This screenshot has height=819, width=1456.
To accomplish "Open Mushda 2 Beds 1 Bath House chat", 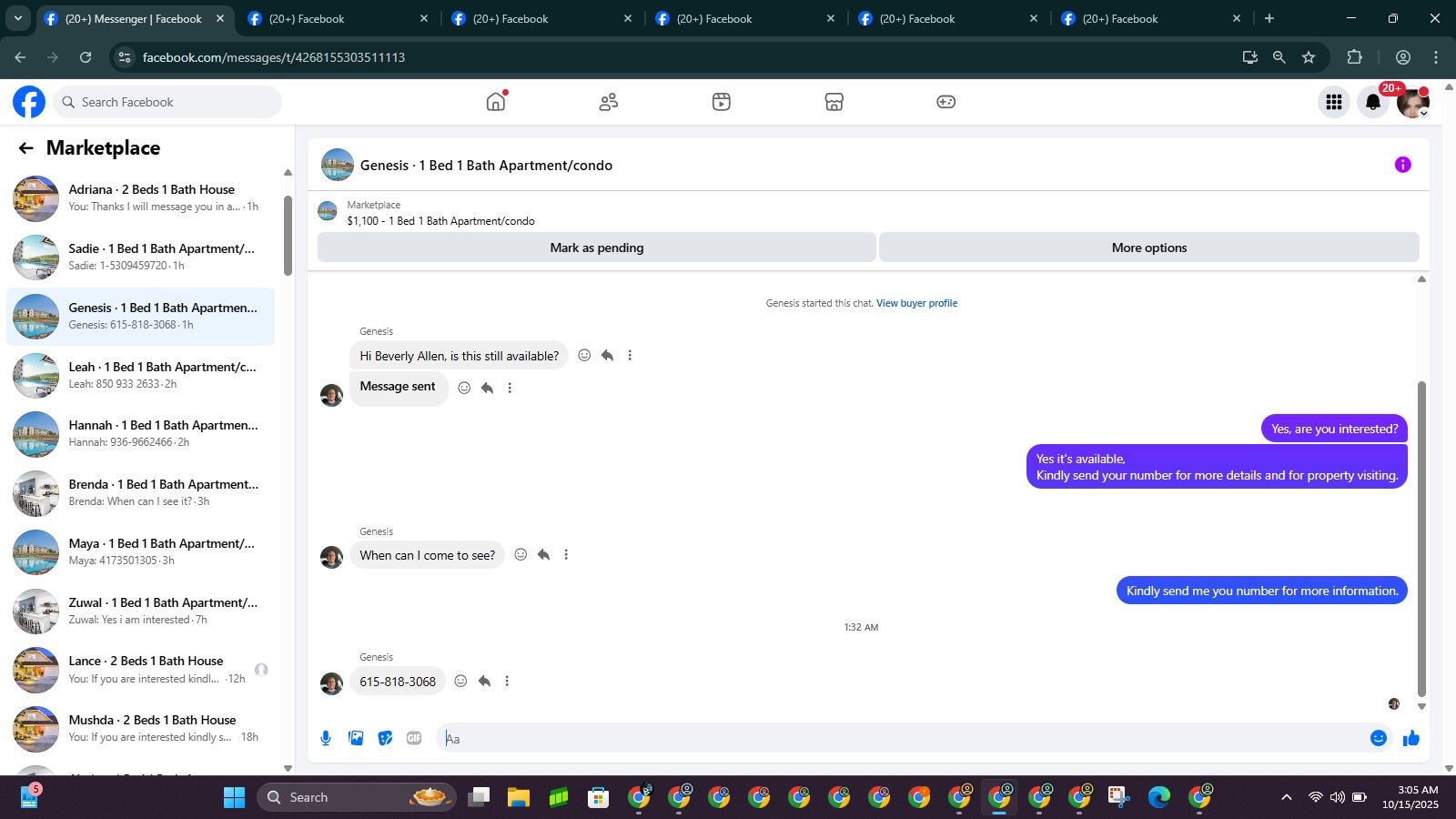I will click(x=141, y=729).
